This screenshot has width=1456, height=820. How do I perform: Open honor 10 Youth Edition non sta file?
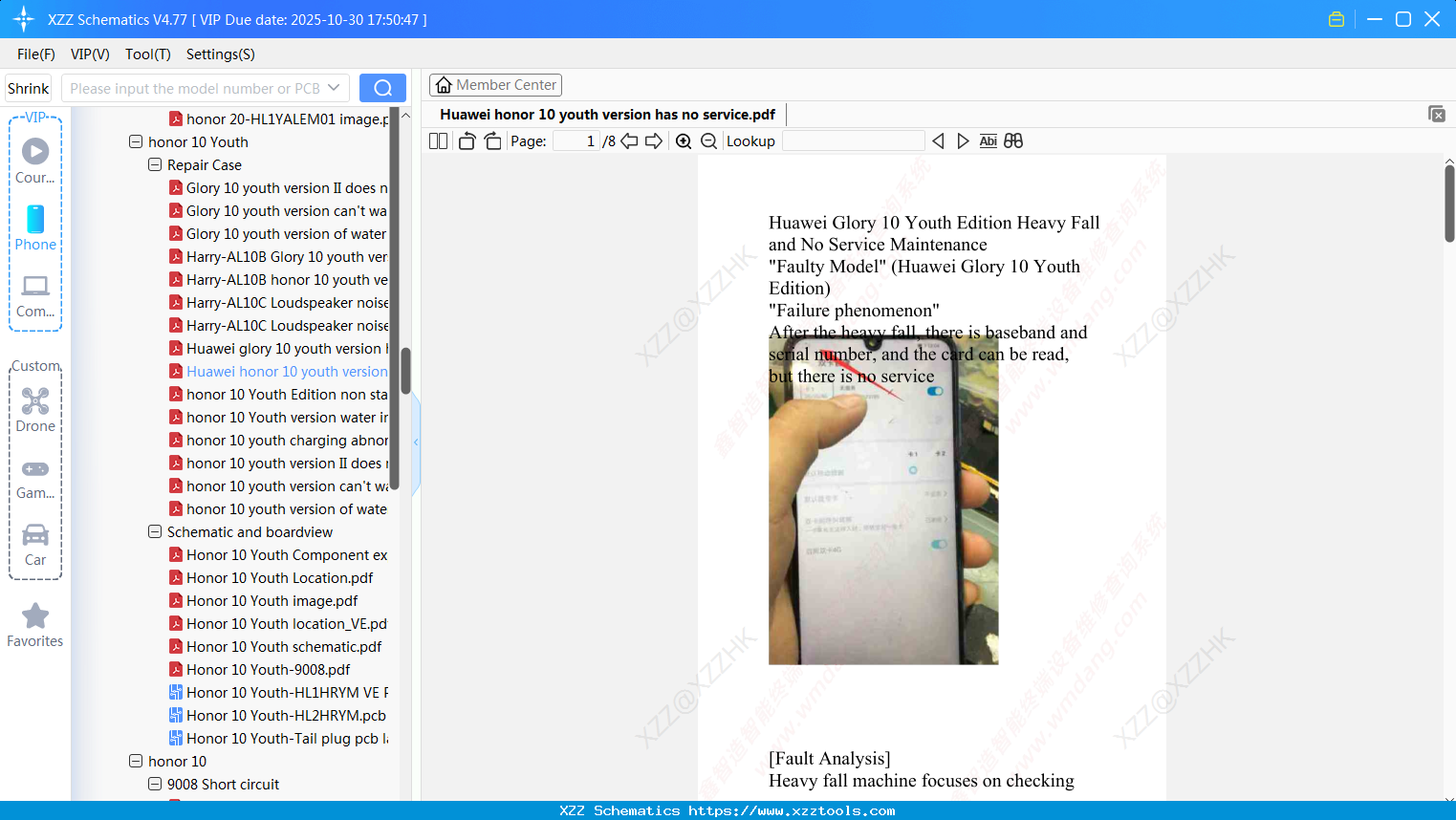[278, 394]
